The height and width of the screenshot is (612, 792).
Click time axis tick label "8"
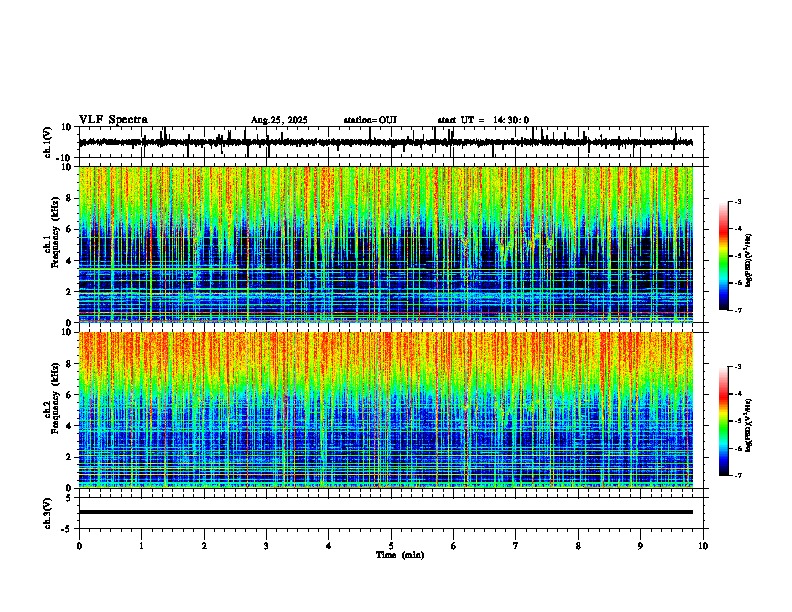(x=578, y=546)
